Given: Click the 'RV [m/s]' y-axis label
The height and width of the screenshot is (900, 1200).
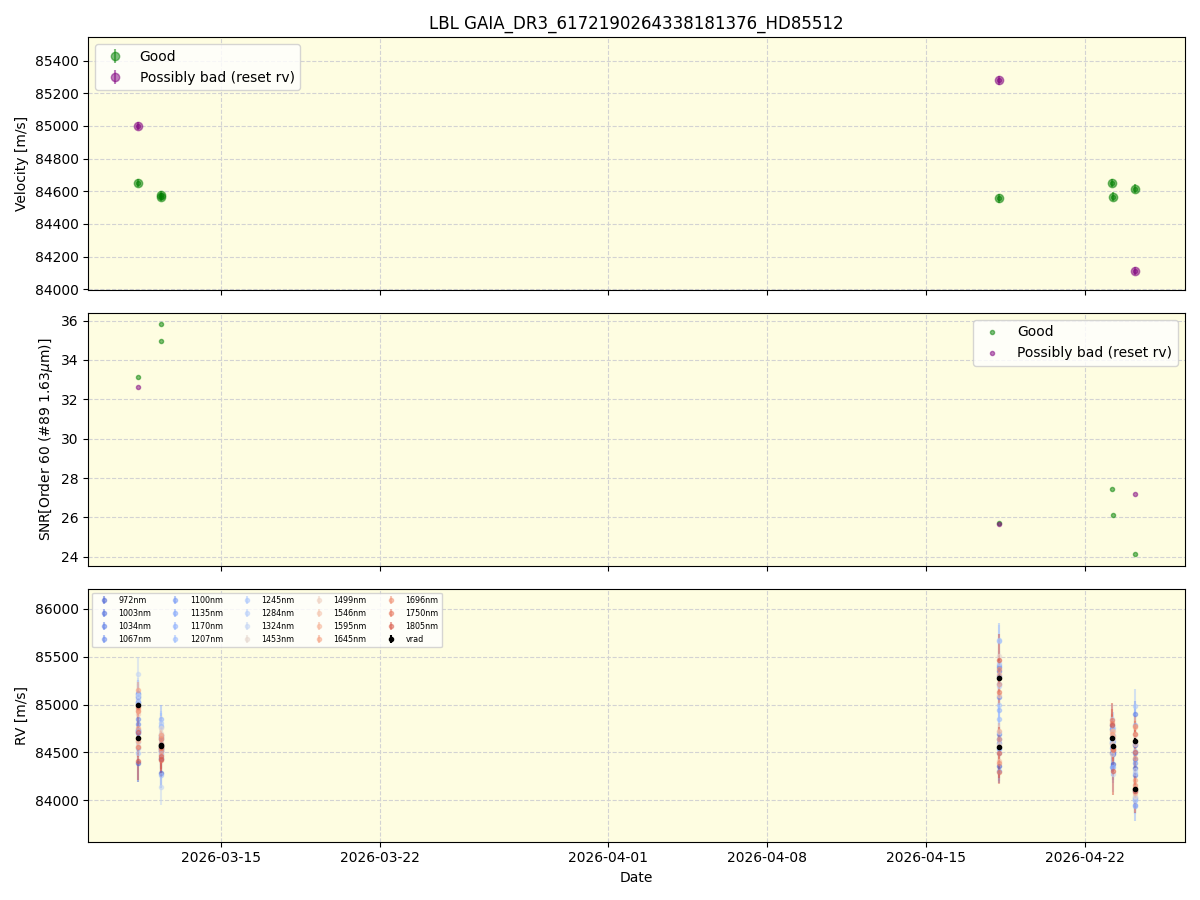Looking at the screenshot, I should tap(21, 716).
